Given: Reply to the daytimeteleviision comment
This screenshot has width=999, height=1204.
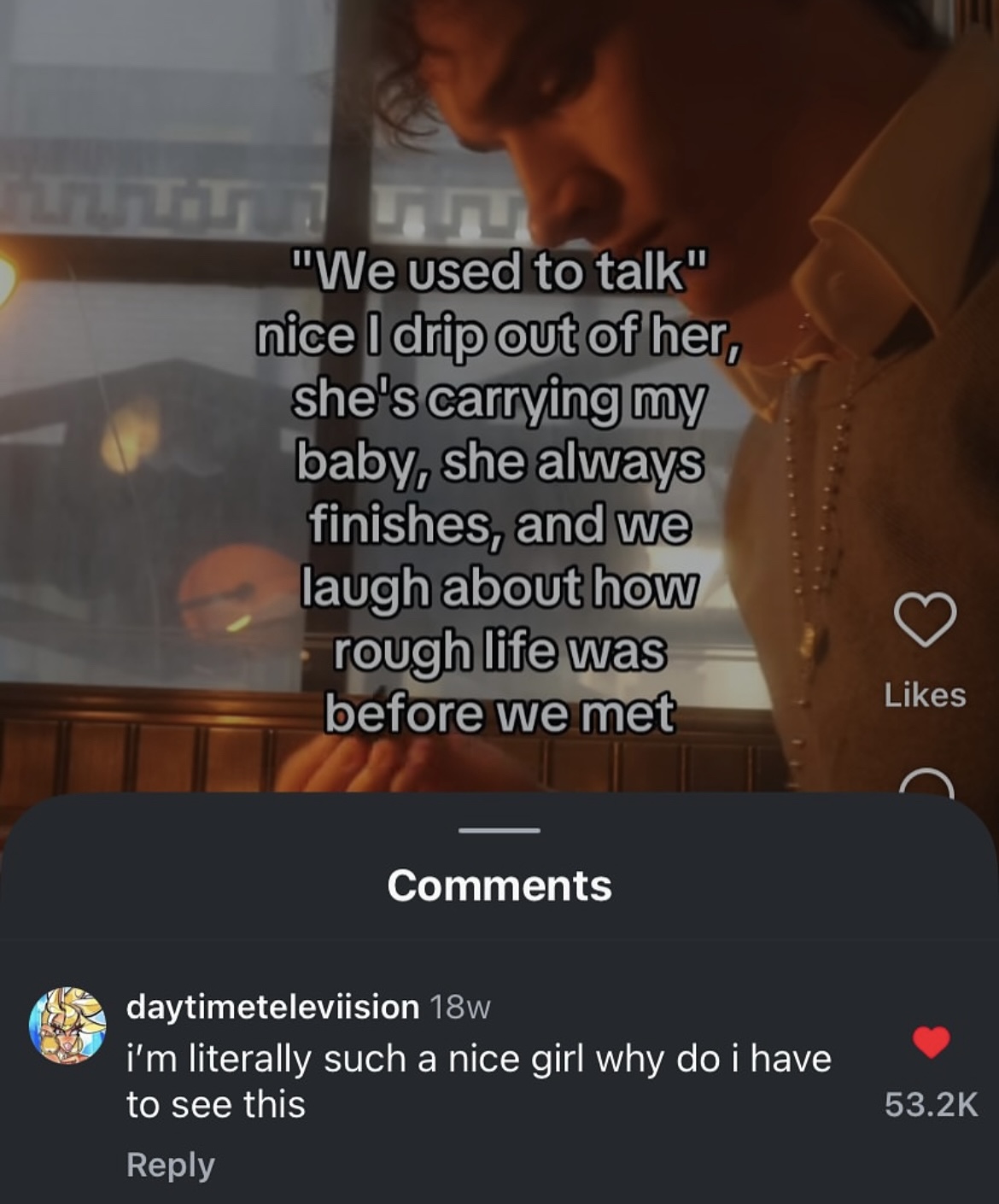Looking at the screenshot, I should (171, 1165).
